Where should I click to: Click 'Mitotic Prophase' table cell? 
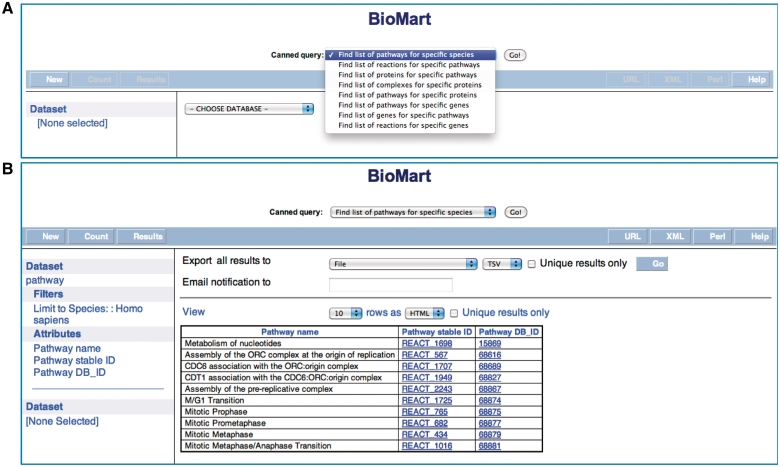290,412
